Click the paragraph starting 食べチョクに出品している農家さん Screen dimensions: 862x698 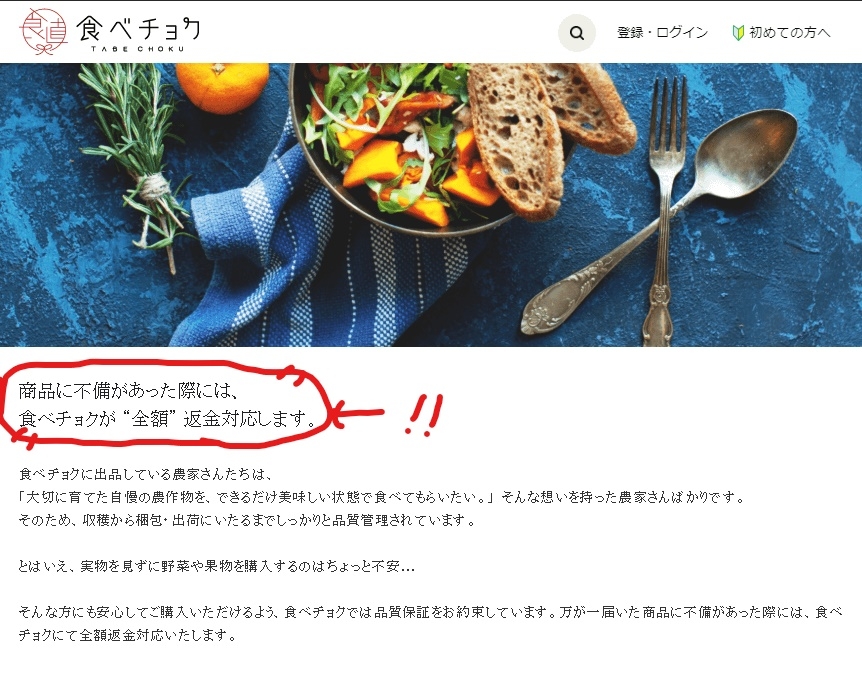coord(382,496)
